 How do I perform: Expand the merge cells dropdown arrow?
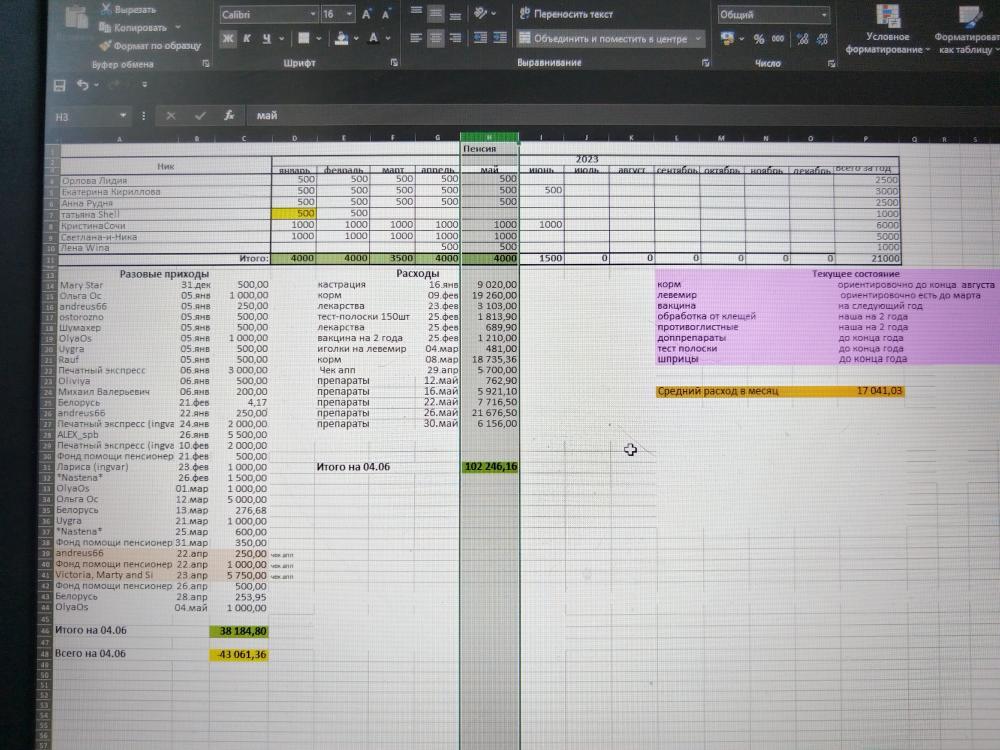click(698, 39)
